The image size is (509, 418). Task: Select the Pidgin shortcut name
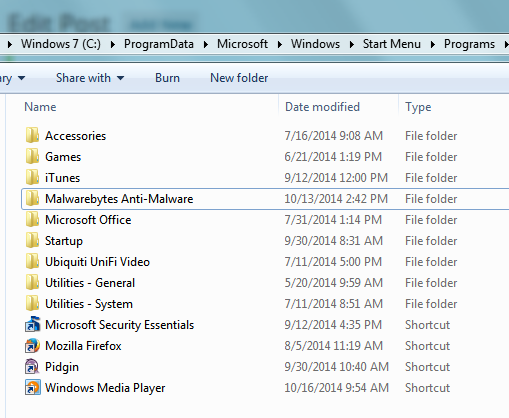pyautogui.click(x=62, y=367)
